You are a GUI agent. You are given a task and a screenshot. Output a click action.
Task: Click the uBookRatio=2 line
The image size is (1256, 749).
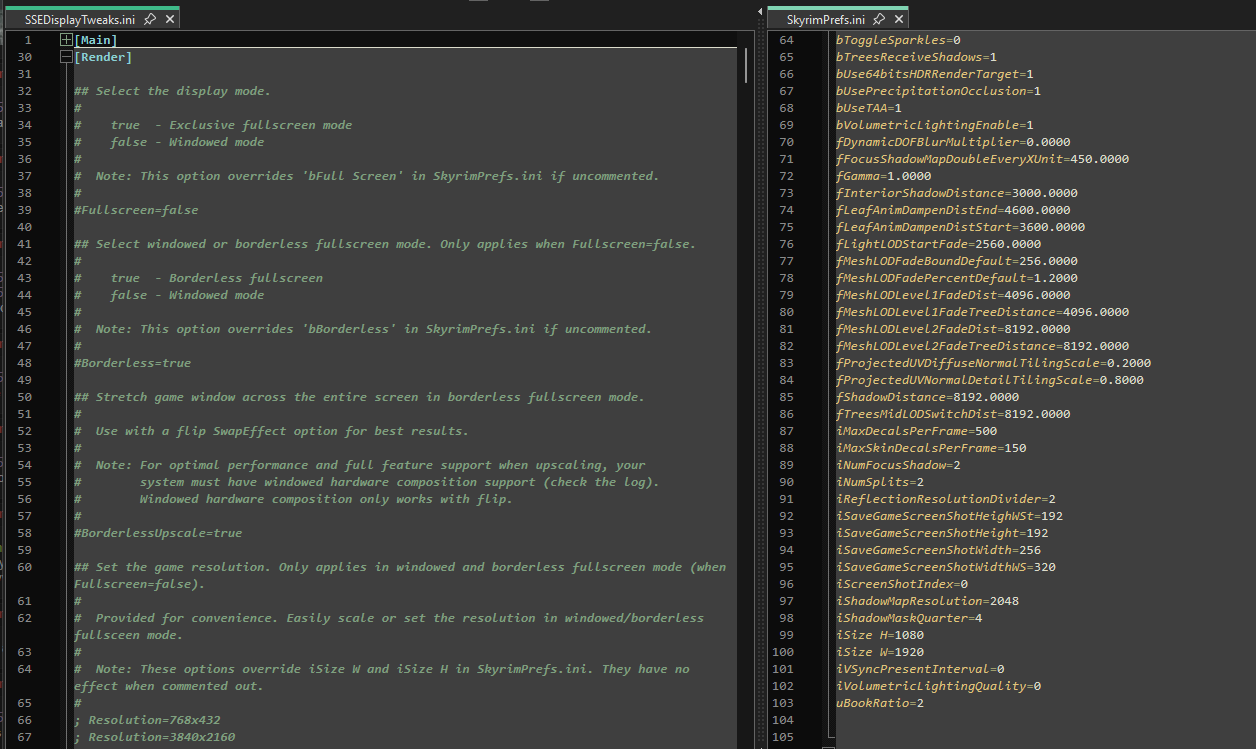click(x=880, y=703)
